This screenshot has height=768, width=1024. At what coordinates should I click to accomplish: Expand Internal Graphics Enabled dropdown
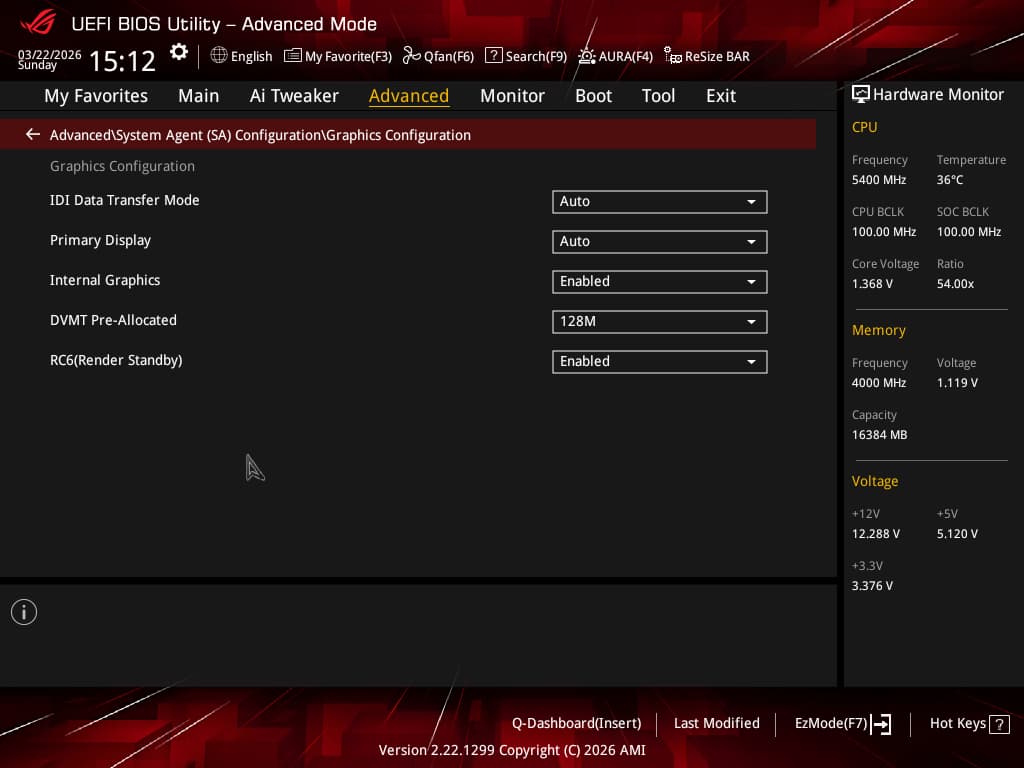[660, 281]
